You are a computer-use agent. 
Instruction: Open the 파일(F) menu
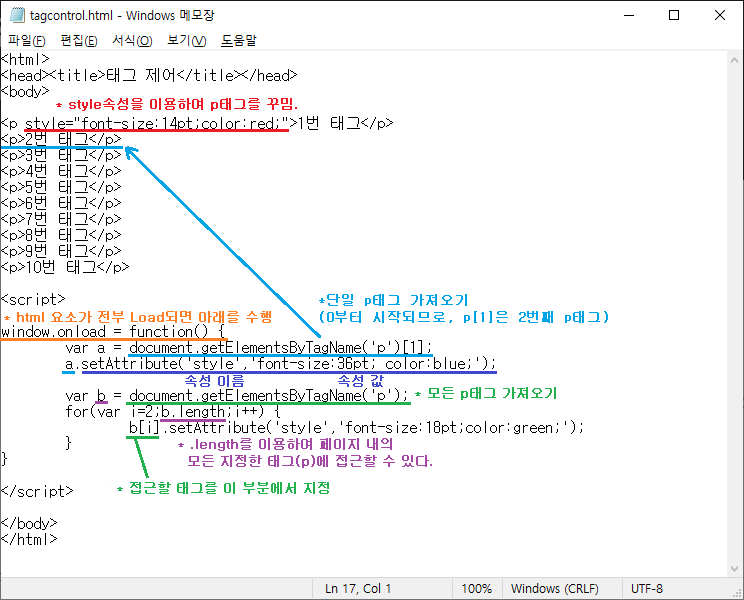coord(27,41)
